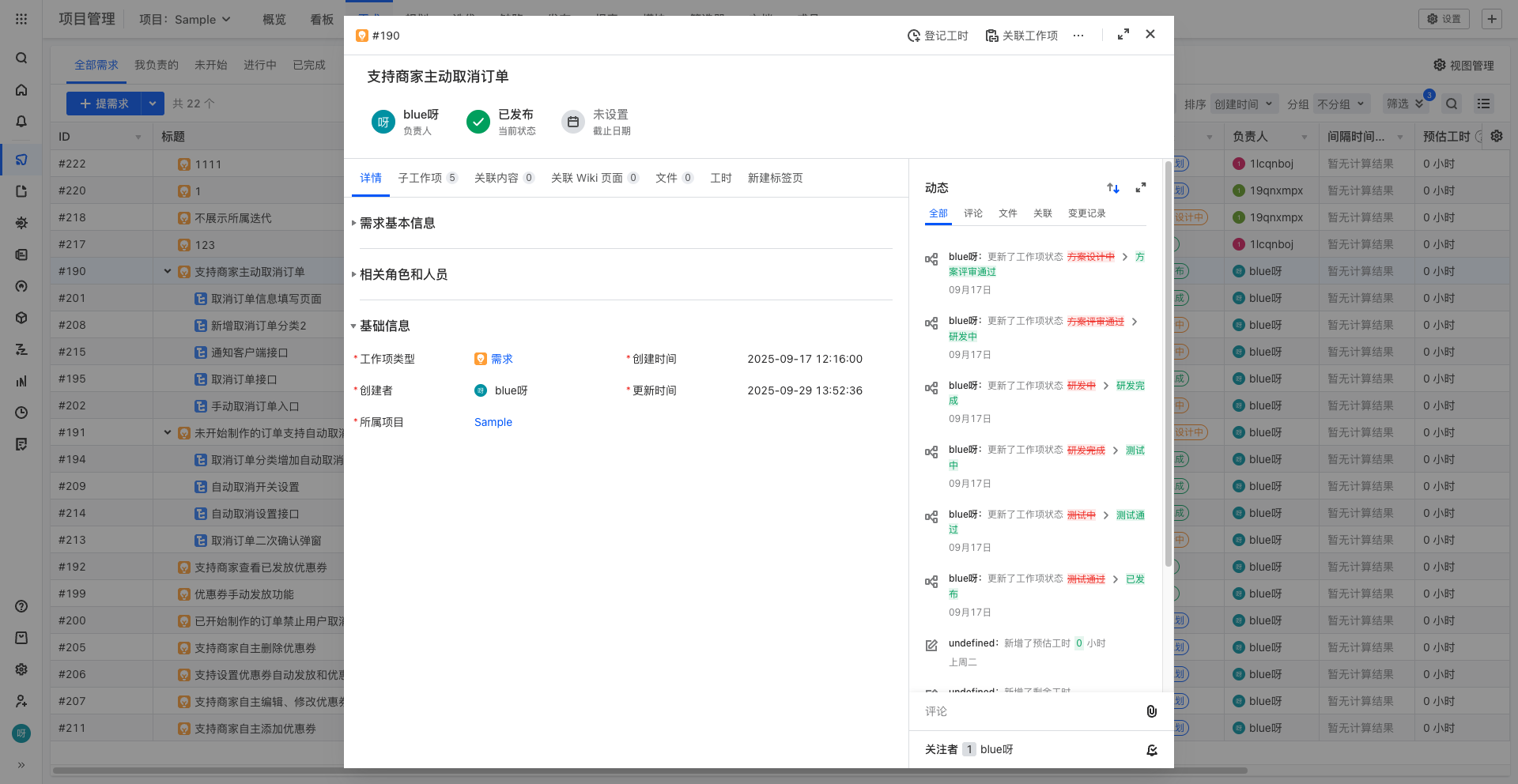The width and height of the screenshot is (1518, 784).
Task: Click the search icon in list toolbar
Action: pyautogui.click(x=1452, y=104)
